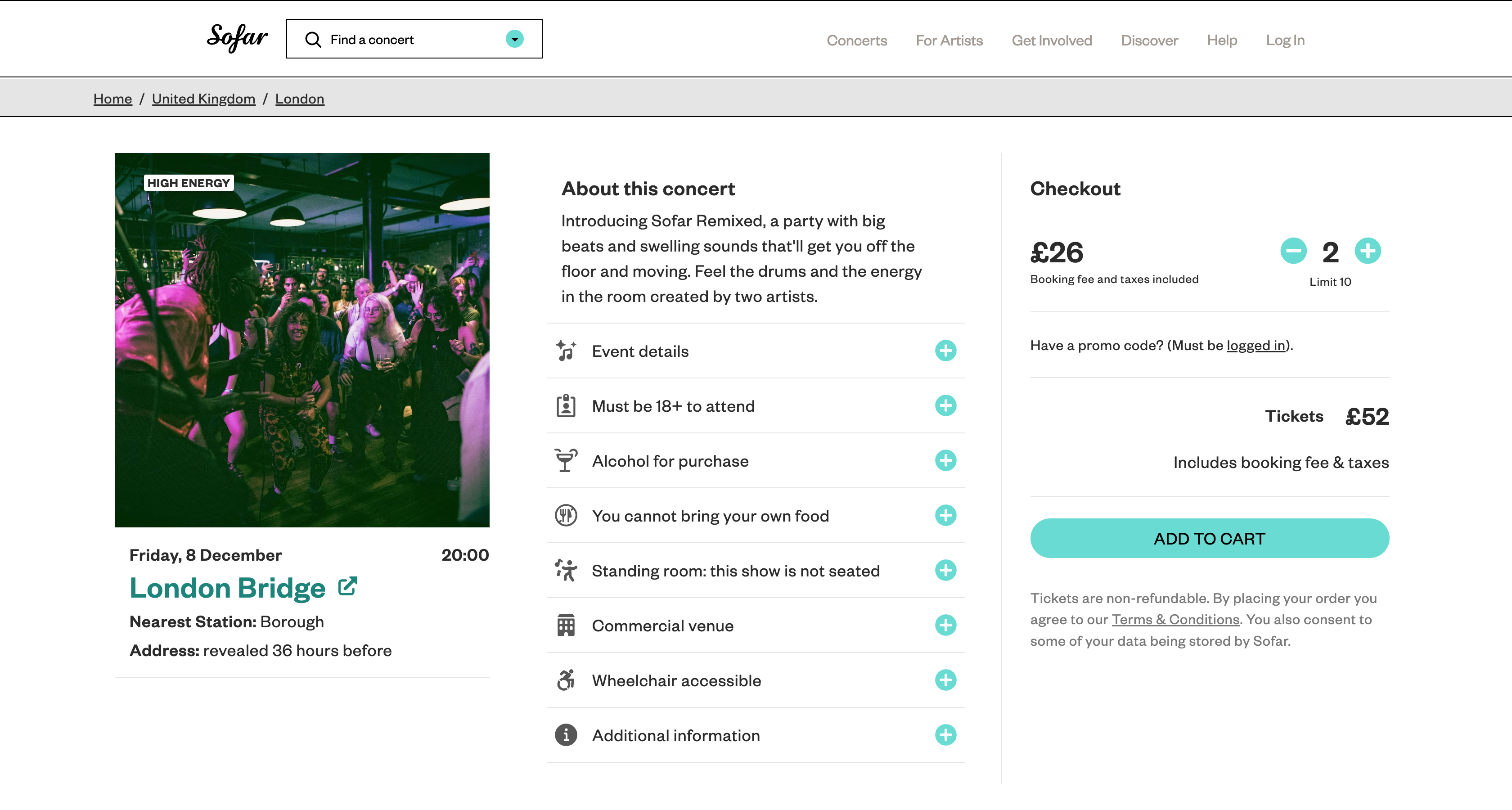Screen dimensions: 1512x810
Task: Go to the London breadcrumb link
Action: click(x=299, y=99)
